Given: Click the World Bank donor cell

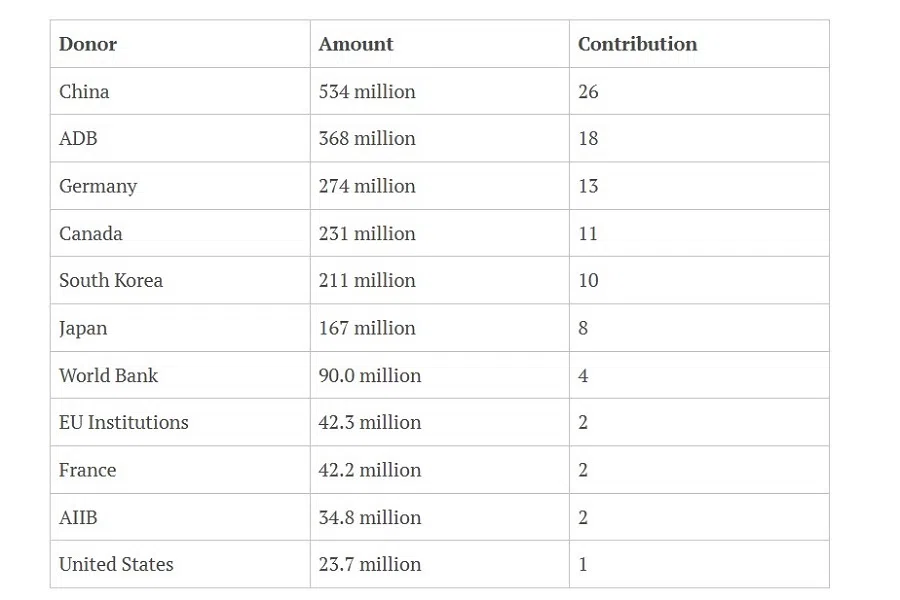Looking at the screenshot, I should [x=109, y=375].
